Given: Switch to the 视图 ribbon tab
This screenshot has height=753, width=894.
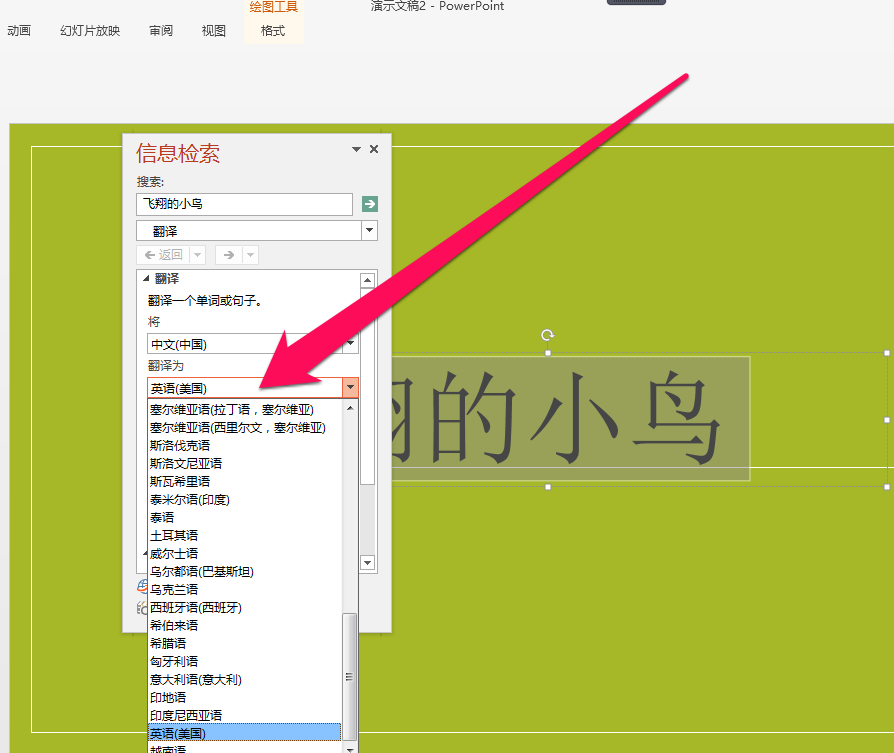Looking at the screenshot, I should 213,30.
